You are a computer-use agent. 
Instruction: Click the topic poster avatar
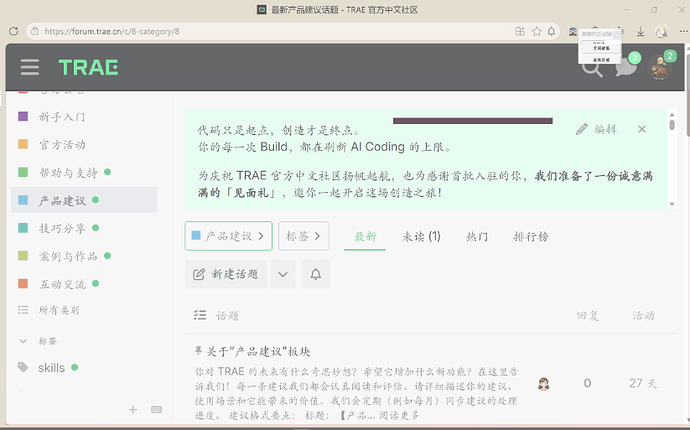coord(544,384)
